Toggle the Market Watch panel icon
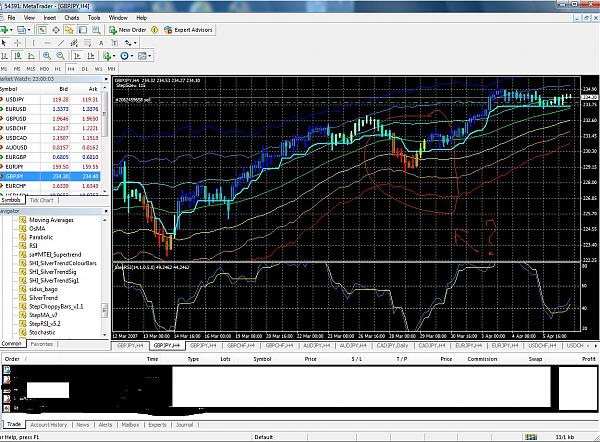 (42, 30)
